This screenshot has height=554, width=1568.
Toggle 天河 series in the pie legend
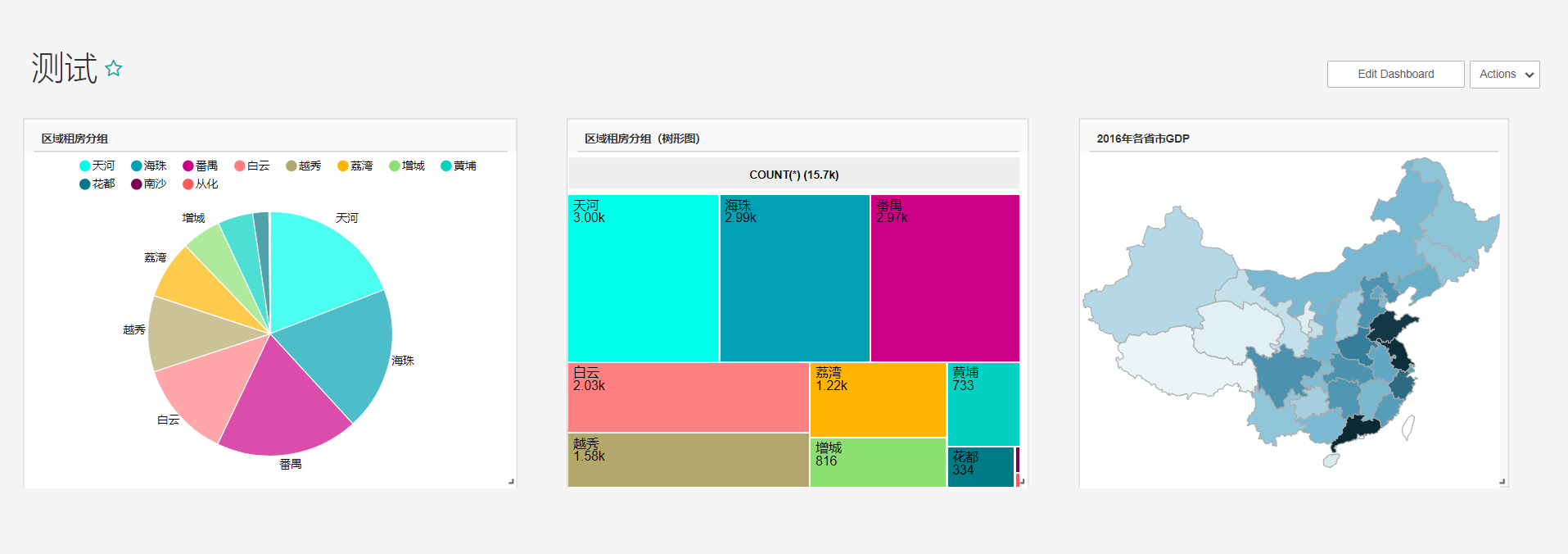tap(97, 166)
